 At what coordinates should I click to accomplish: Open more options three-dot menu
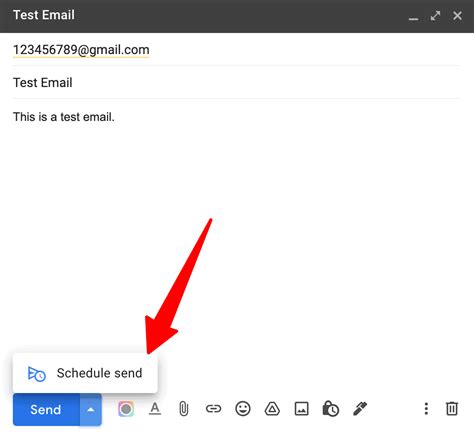(x=426, y=409)
